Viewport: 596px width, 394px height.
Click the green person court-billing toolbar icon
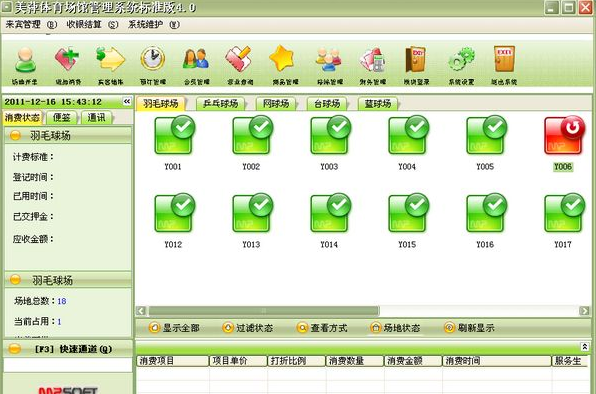pos(25,60)
